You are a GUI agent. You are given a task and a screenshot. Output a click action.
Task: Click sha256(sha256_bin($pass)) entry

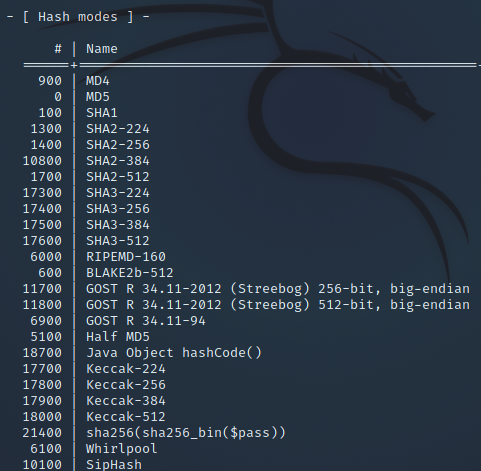pos(186,433)
